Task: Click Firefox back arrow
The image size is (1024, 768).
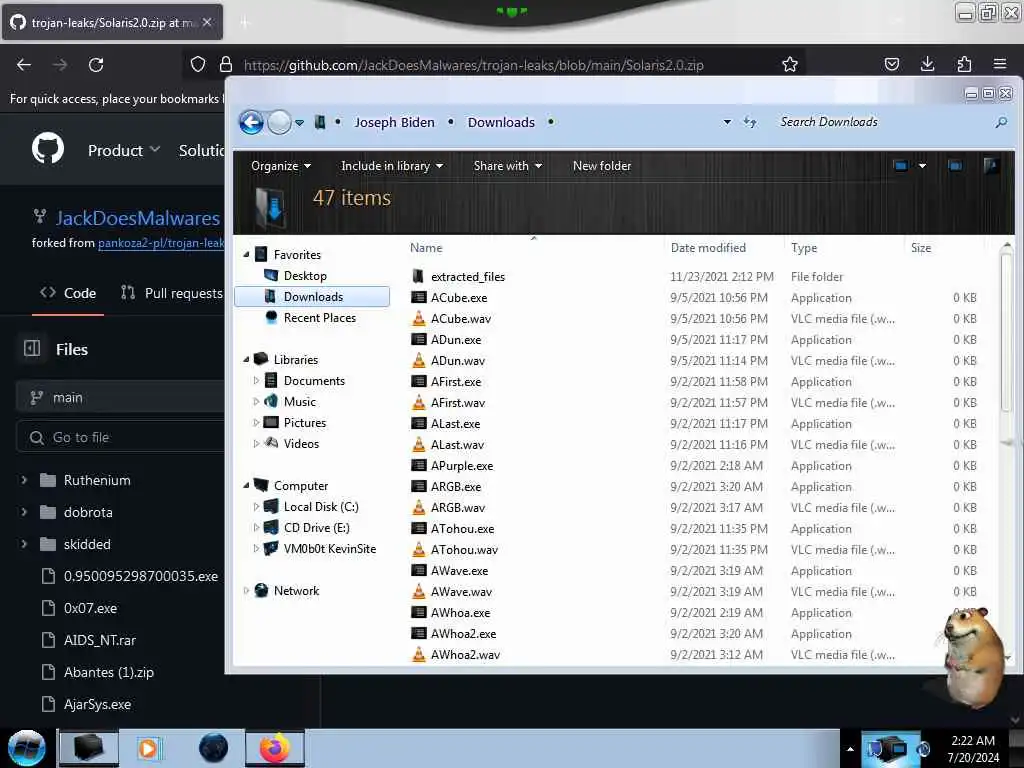Action: pos(24,65)
